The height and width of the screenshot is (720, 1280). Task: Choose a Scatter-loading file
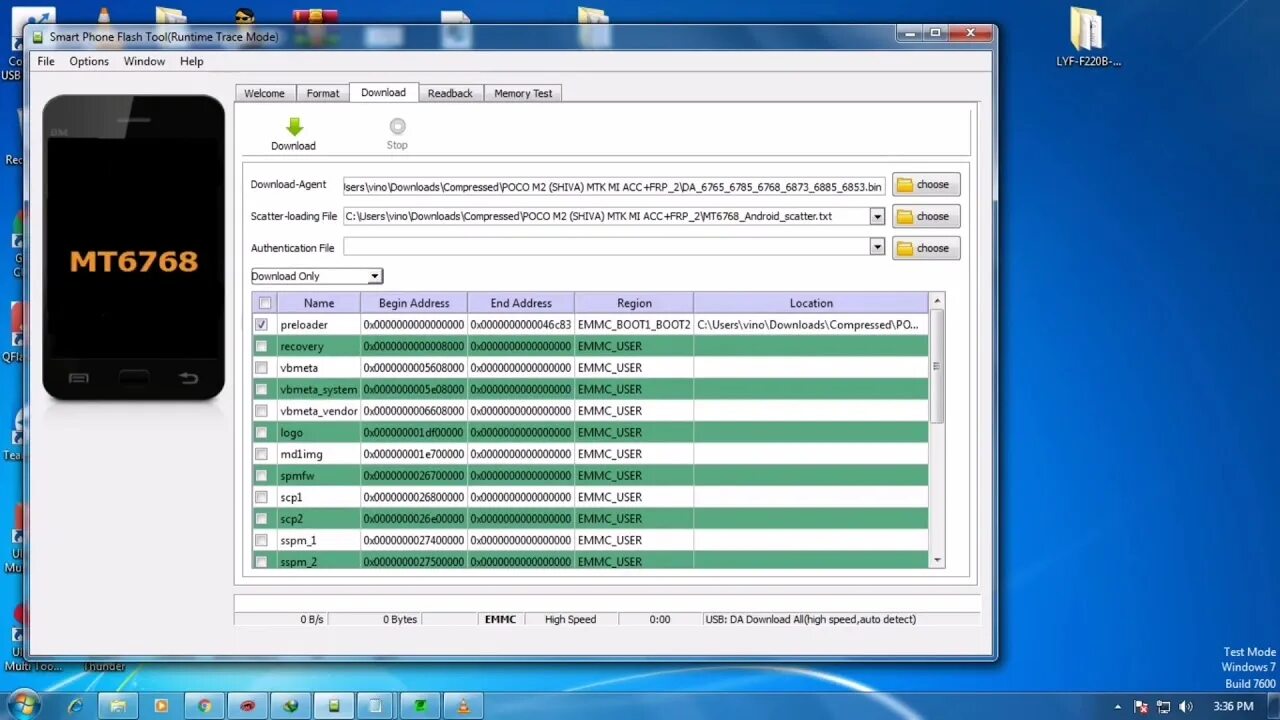coord(926,216)
